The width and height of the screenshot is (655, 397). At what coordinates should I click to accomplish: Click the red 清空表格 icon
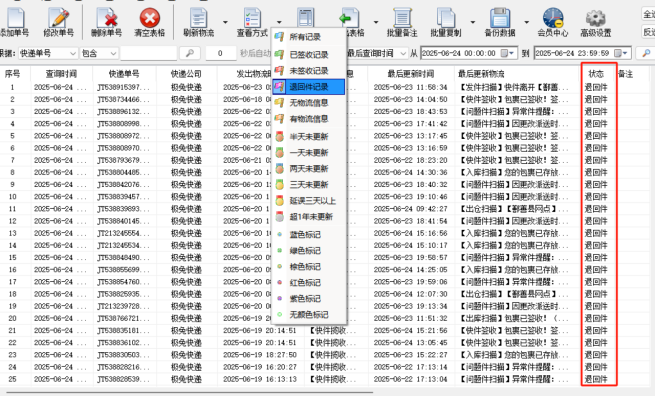click(x=150, y=18)
